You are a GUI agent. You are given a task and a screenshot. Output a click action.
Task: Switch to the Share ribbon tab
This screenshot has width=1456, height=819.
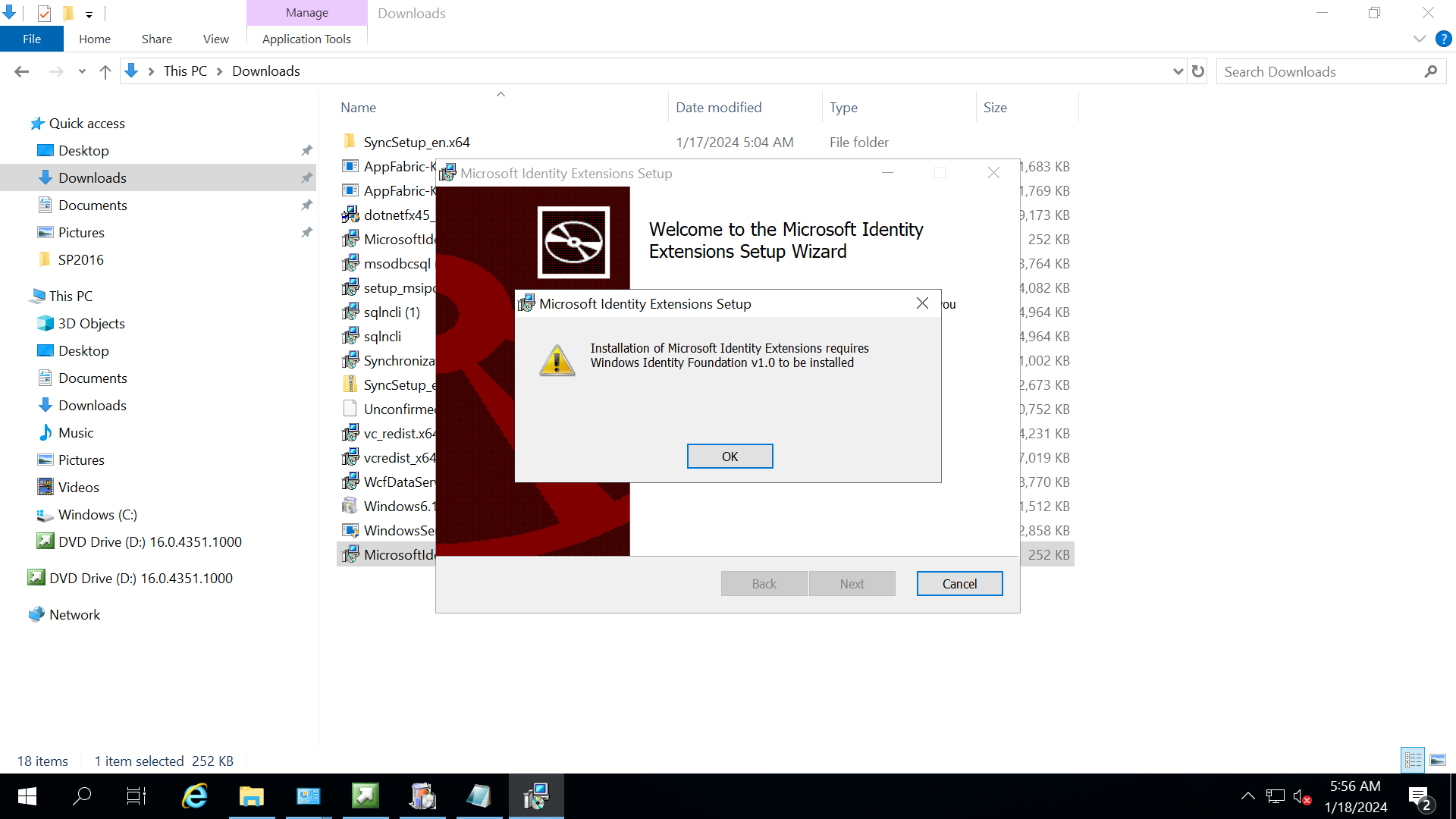coord(157,39)
